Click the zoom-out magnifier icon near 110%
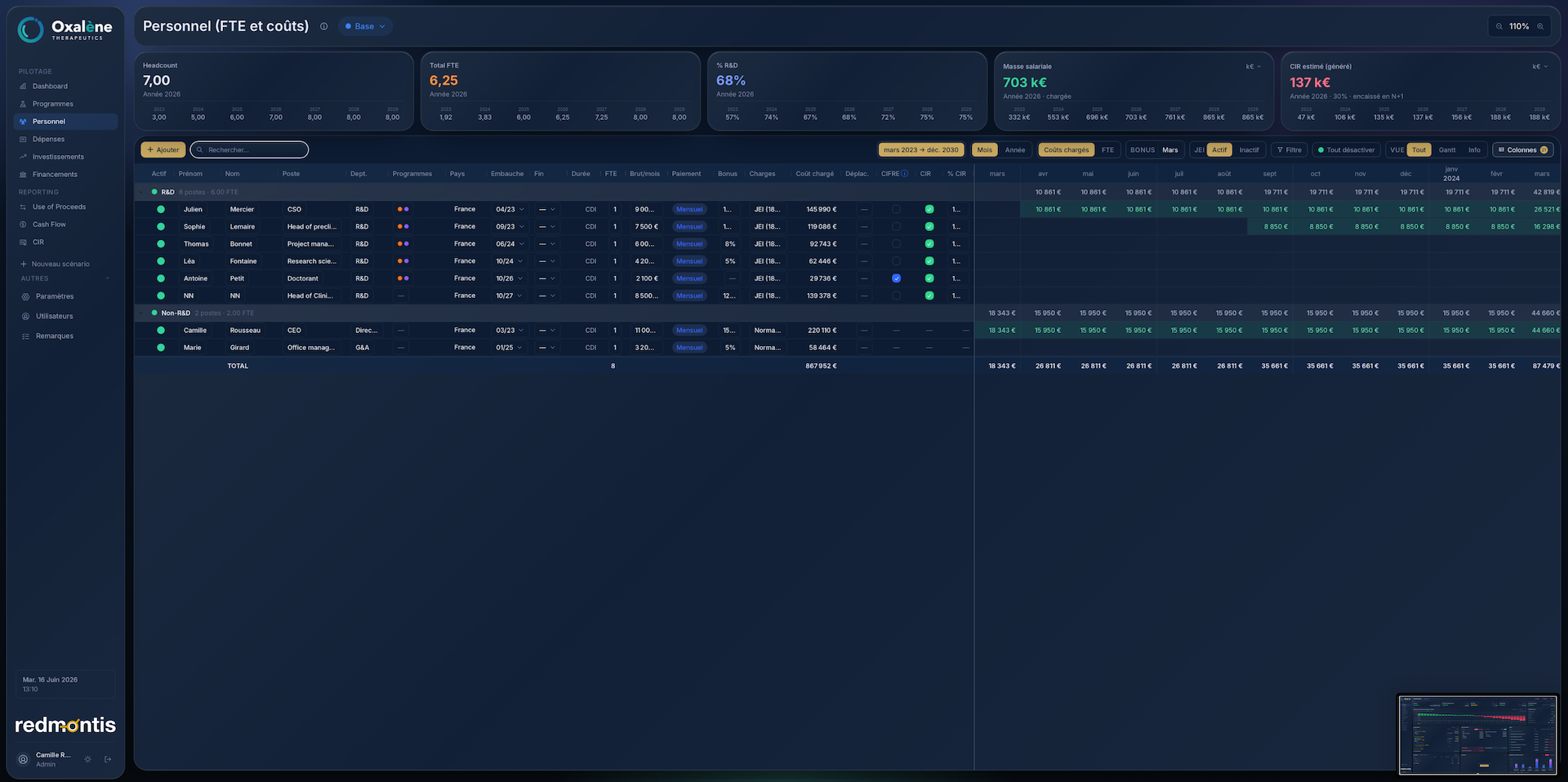1568x782 pixels. (x=1499, y=27)
